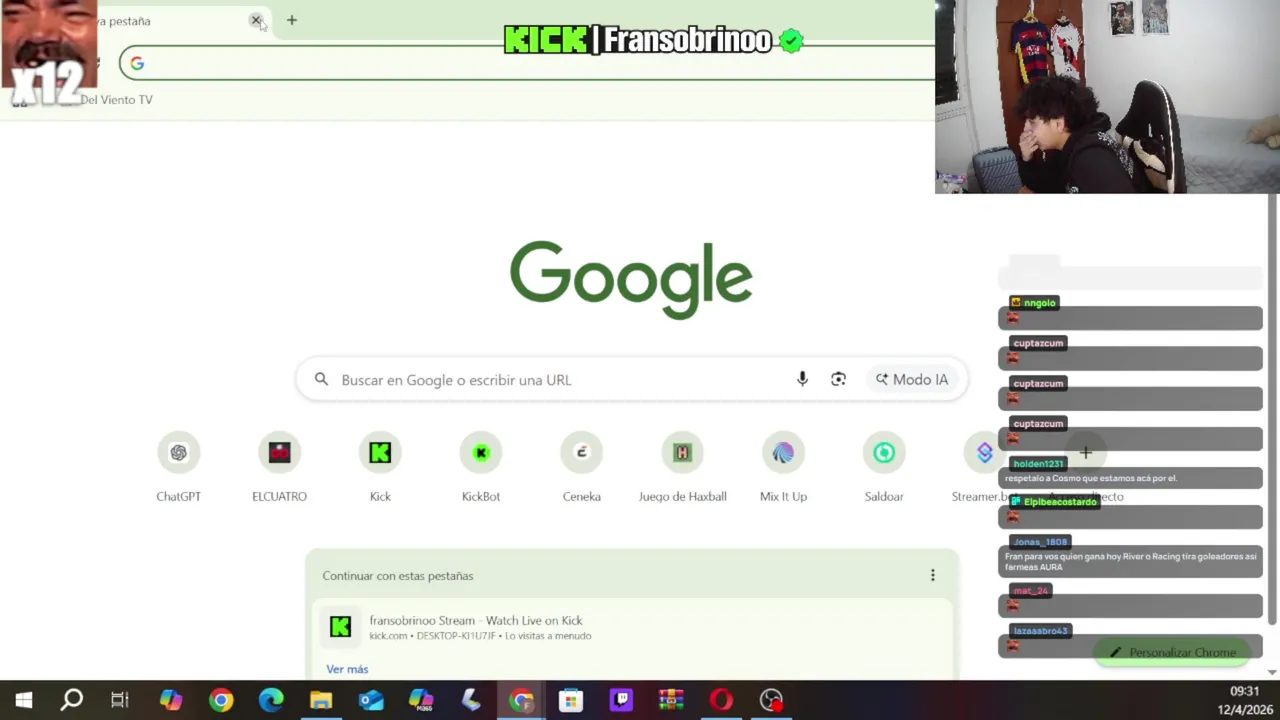Open the Twitch app on taskbar
The width and height of the screenshot is (1280, 720).
[621, 700]
